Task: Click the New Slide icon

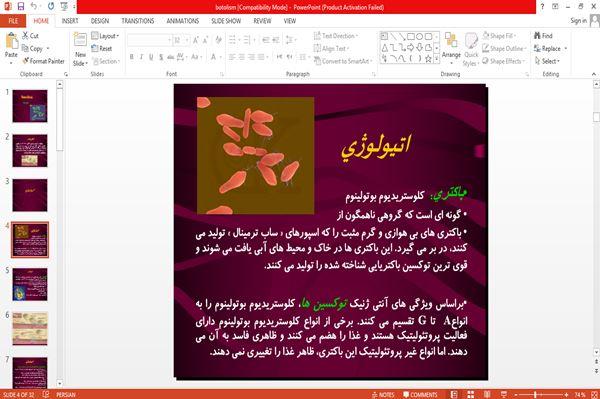Action: pos(80,41)
